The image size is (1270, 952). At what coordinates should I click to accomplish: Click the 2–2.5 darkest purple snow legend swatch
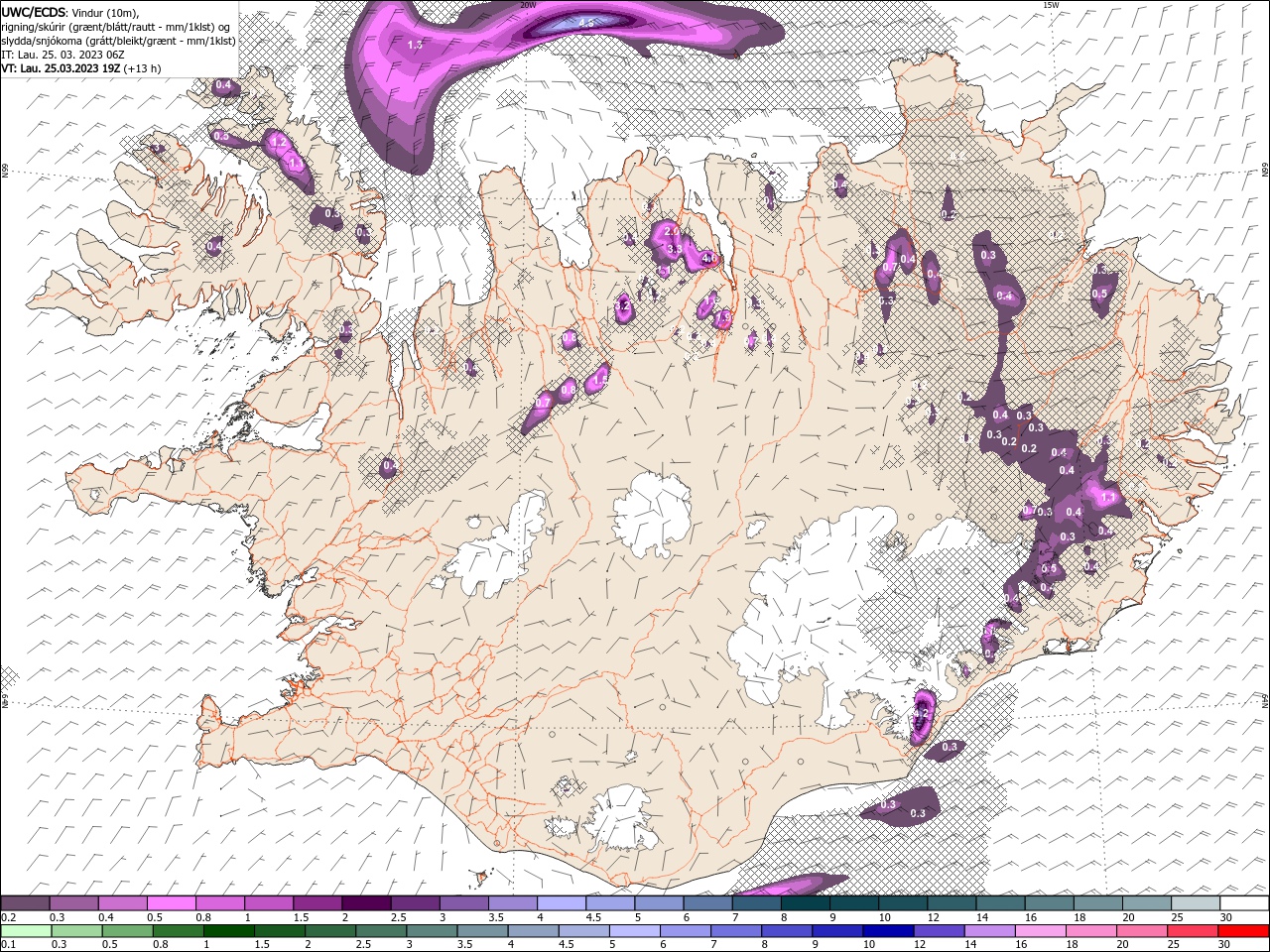(x=365, y=903)
